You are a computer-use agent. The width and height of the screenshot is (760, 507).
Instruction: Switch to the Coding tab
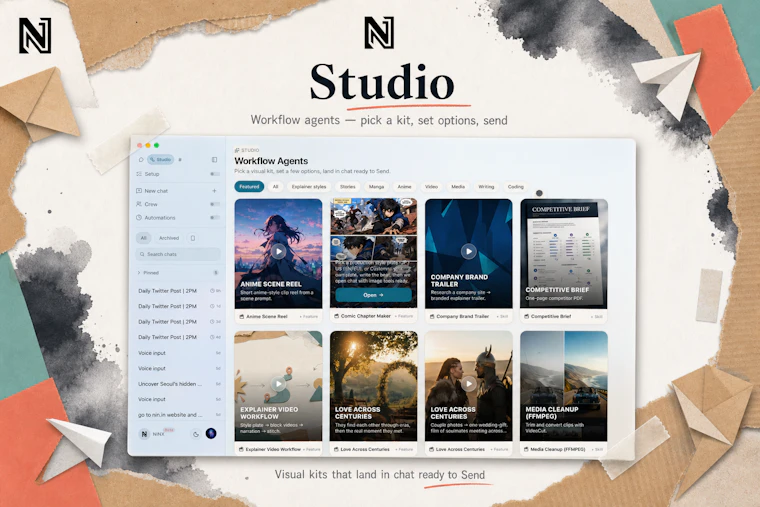coord(516,187)
